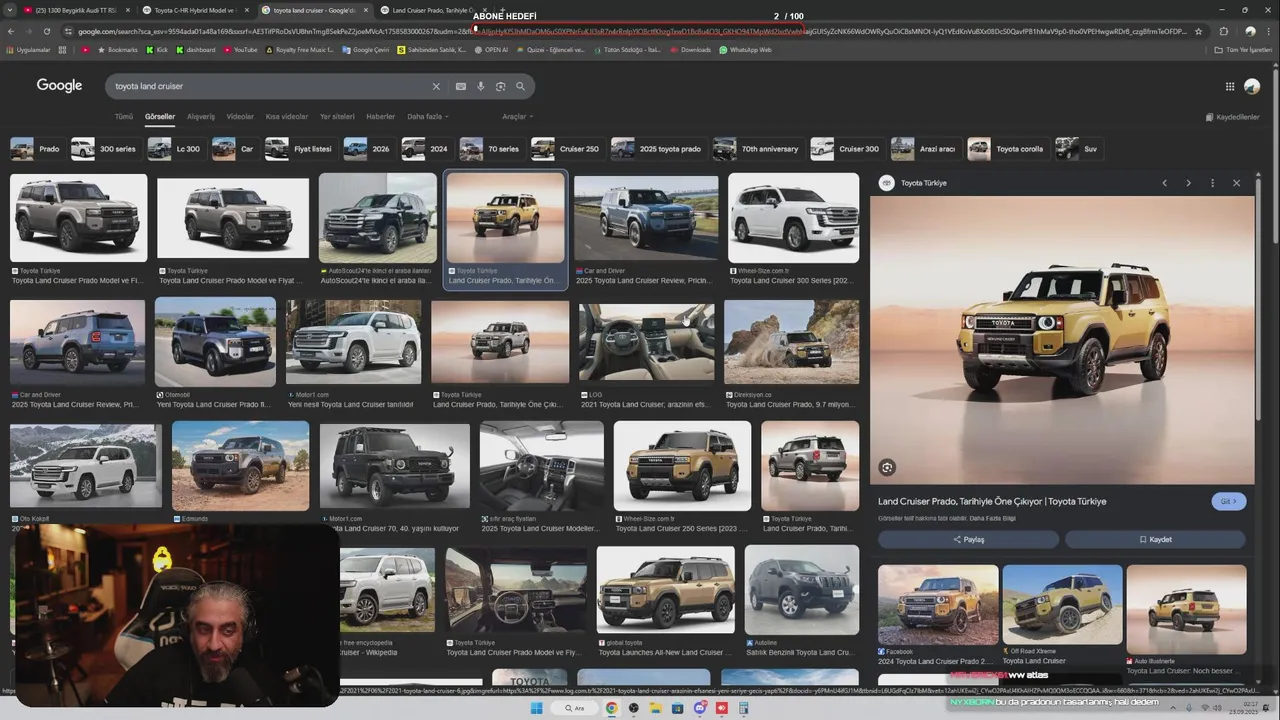Viewport: 1280px width, 720px height.
Task: Switch to the Yer siteleri tab
Action: (337, 117)
